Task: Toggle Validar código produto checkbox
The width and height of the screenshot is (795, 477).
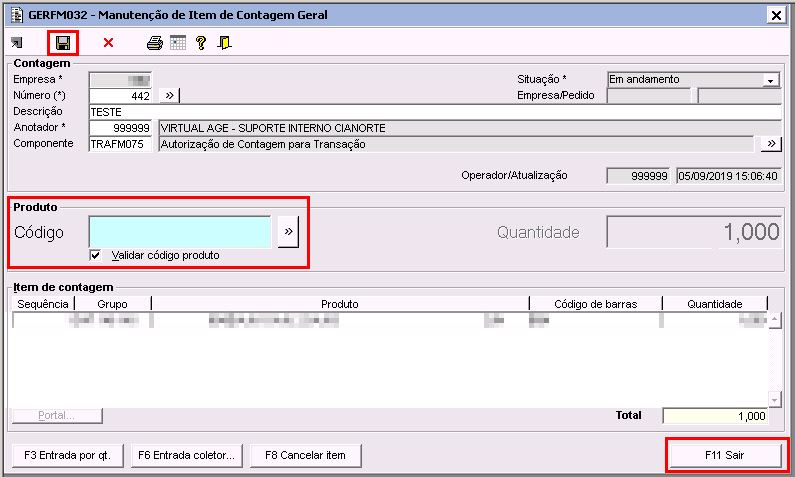Action: 95,255
